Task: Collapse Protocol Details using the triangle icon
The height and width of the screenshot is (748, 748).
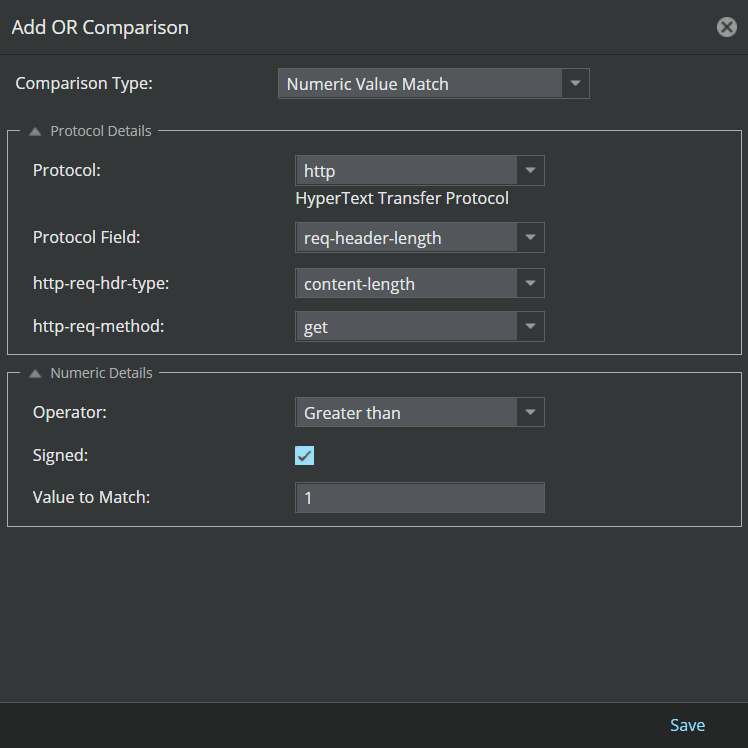Action: (35, 131)
